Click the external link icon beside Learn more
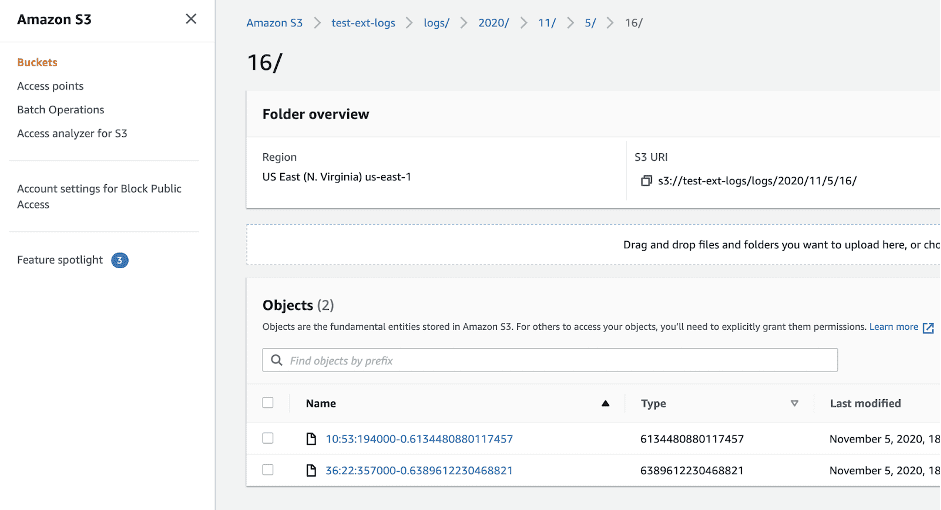Image resolution: width=941 pixels, height=510 pixels. (x=928, y=328)
